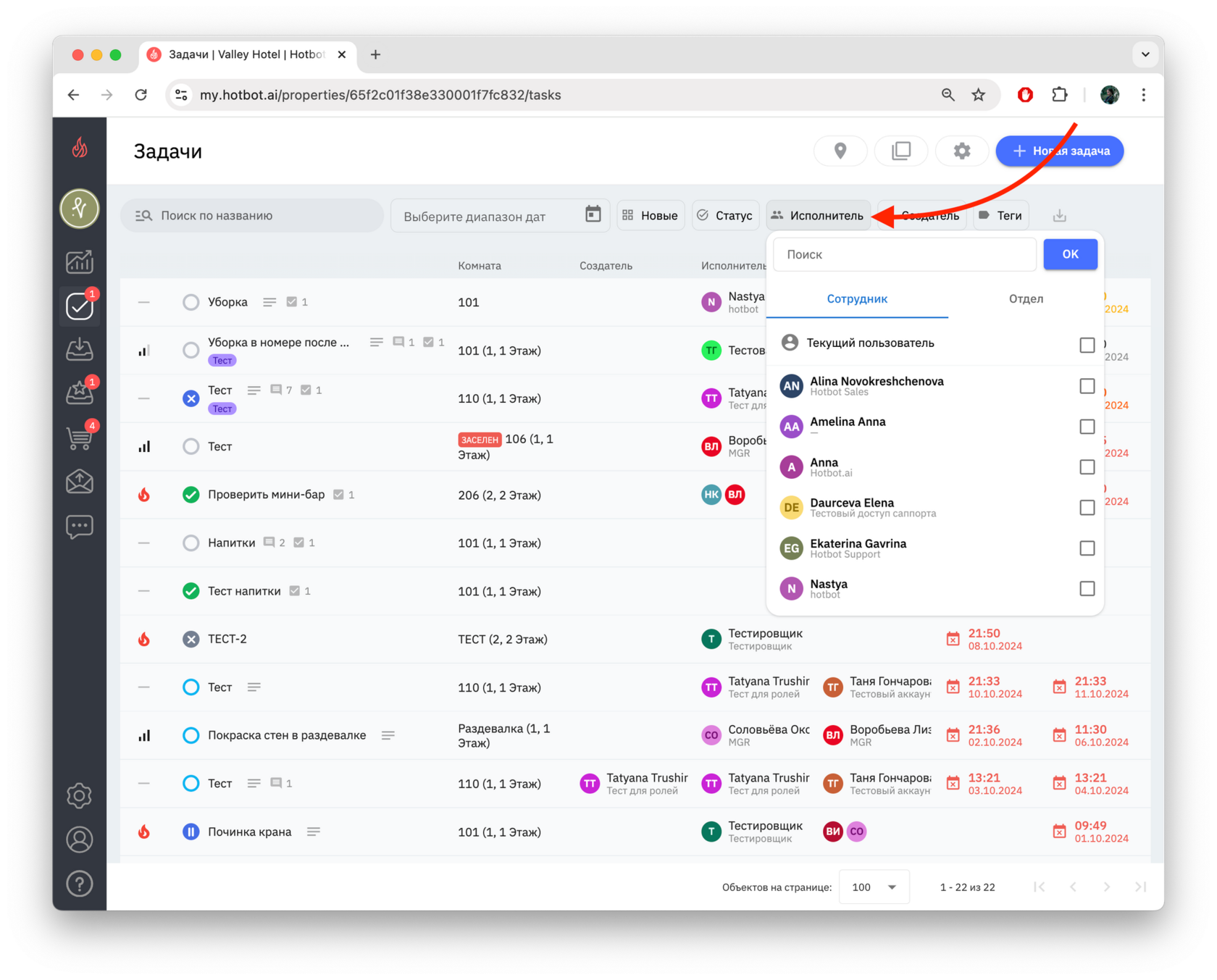1217x980 pixels.
Task: Open task settings gear in header
Action: click(x=962, y=151)
